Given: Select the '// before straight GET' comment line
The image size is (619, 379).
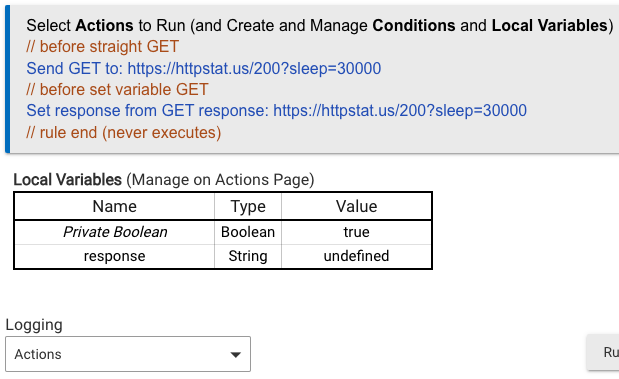Looking at the screenshot, I should (x=102, y=47).
